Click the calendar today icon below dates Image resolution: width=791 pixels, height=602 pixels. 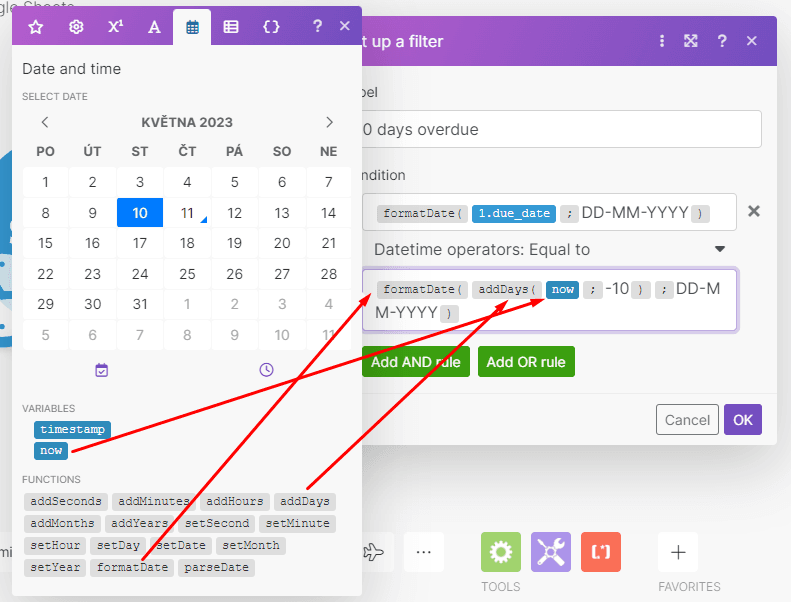[x=101, y=370]
